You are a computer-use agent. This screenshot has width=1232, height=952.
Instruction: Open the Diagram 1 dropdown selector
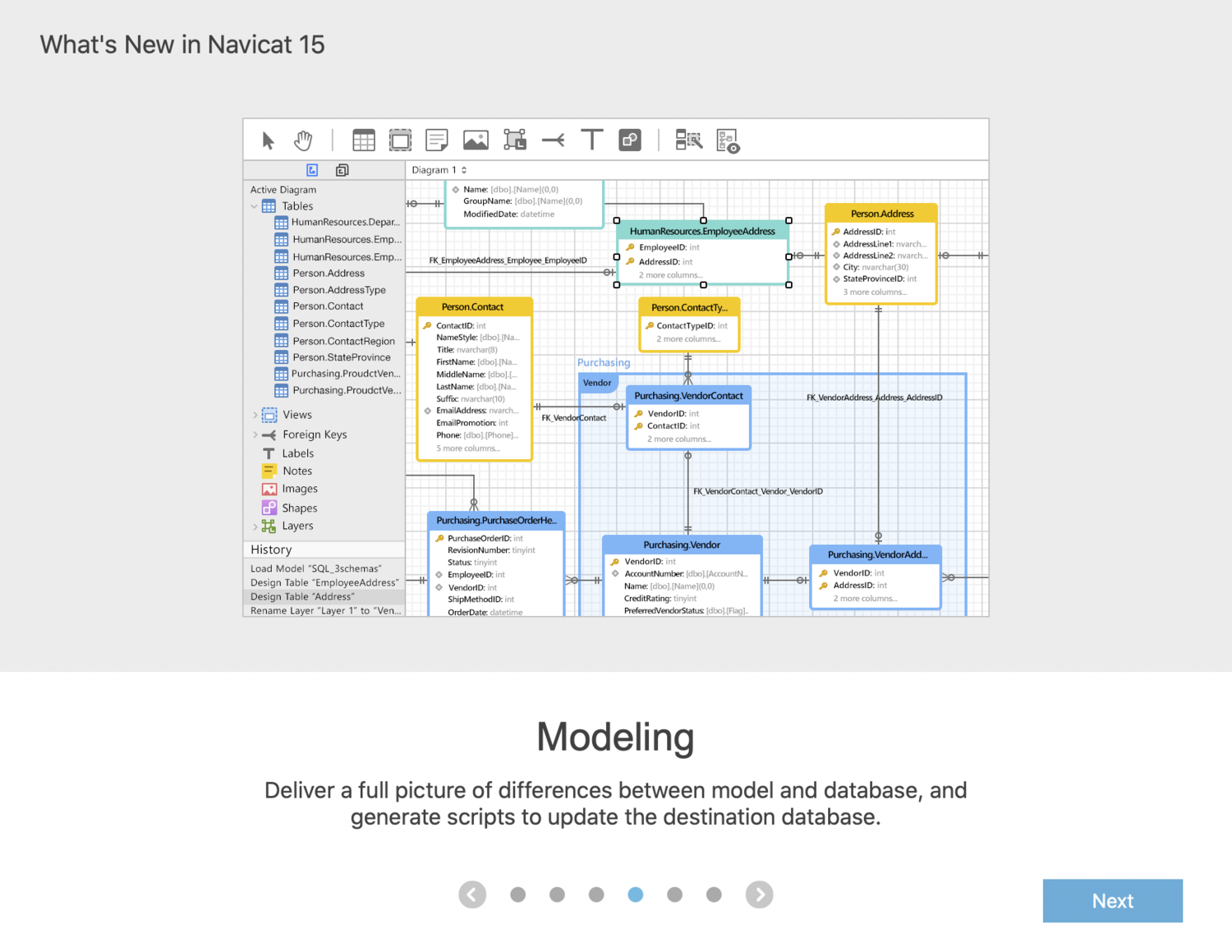439,170
